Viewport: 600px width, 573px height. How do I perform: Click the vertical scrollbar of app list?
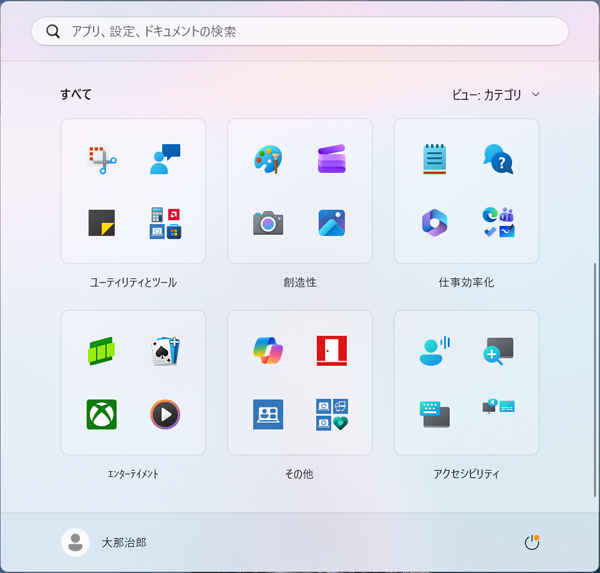click(x=595, y=380)
